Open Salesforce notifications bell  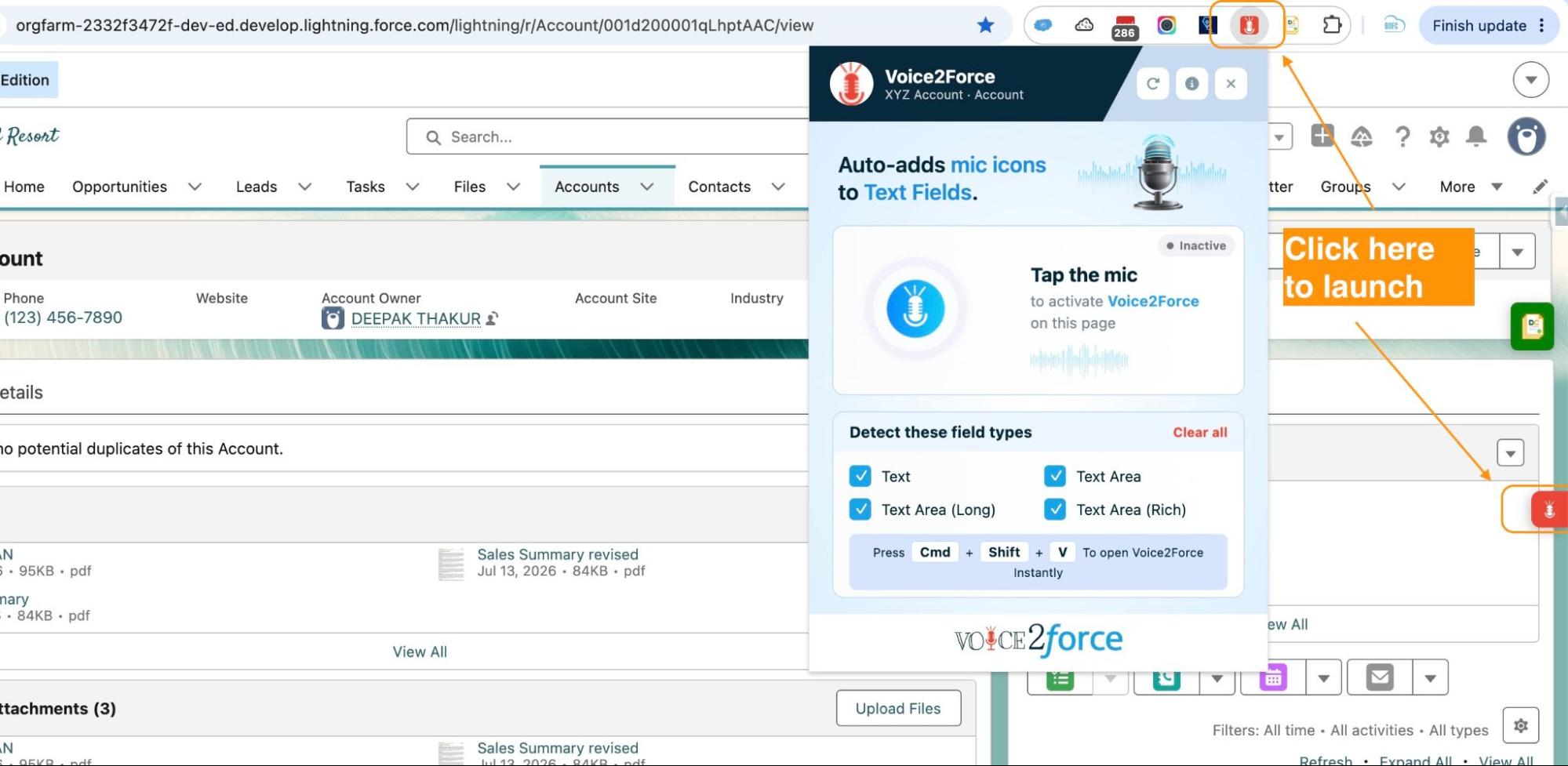(x=1476, y=136)
